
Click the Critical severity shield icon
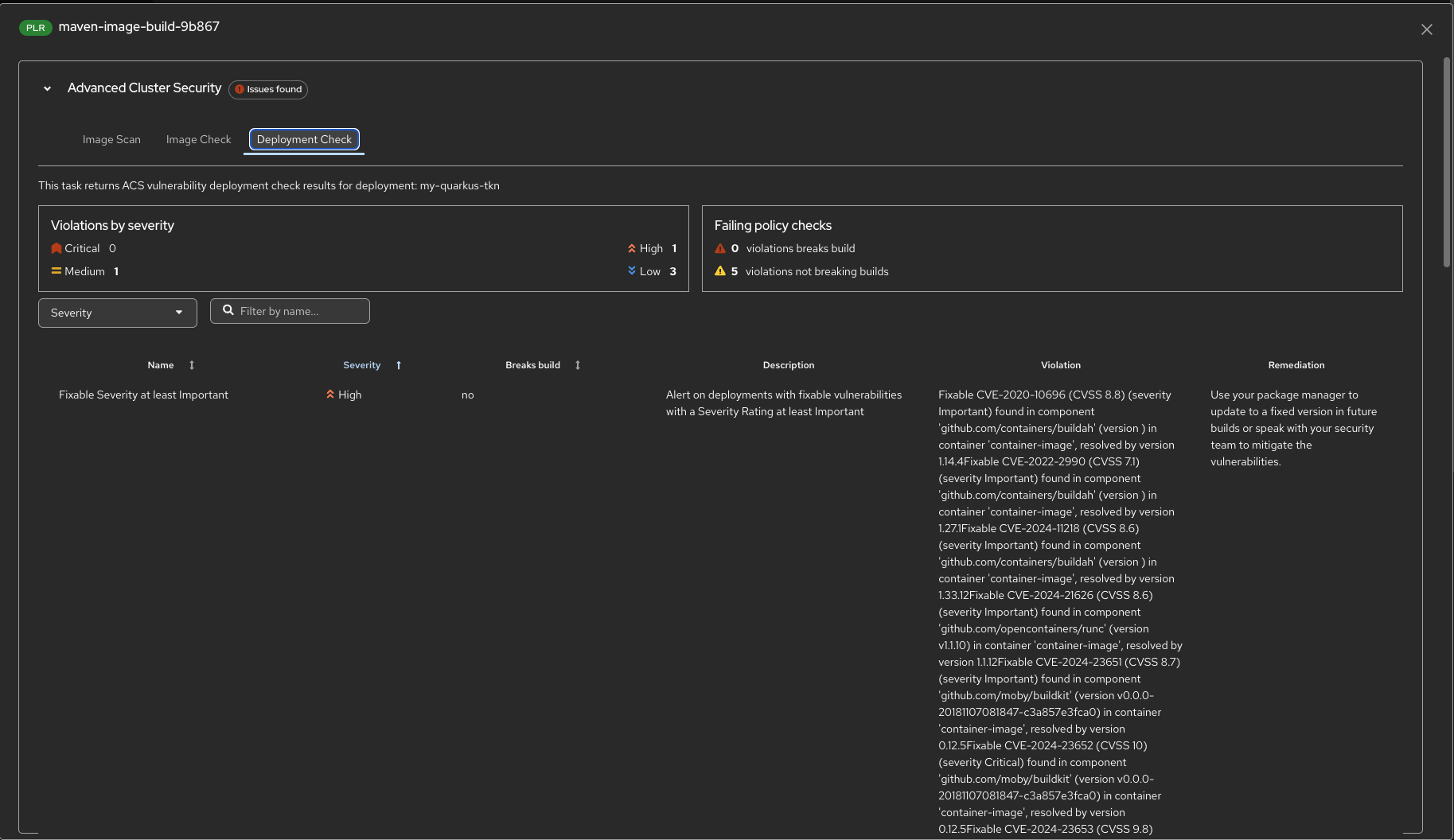57,249
